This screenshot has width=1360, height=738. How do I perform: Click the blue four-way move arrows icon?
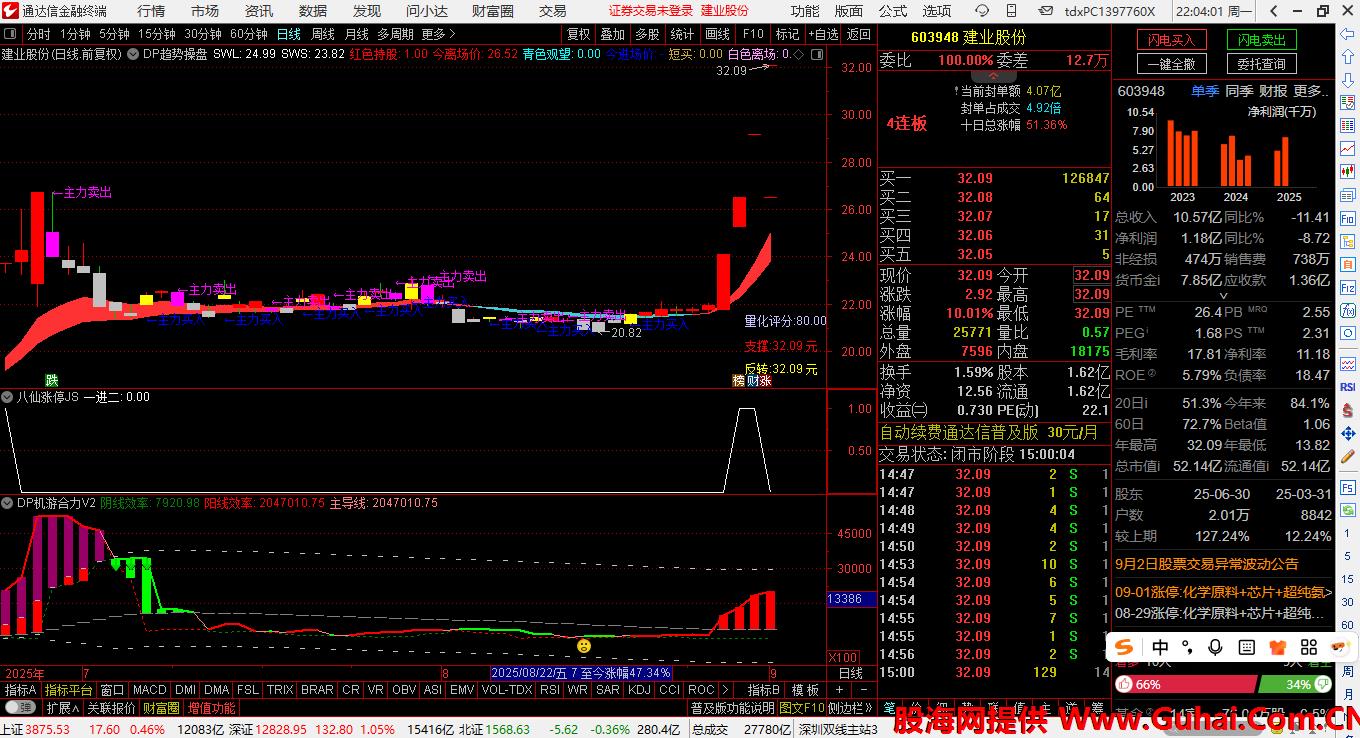[1347, 434]
